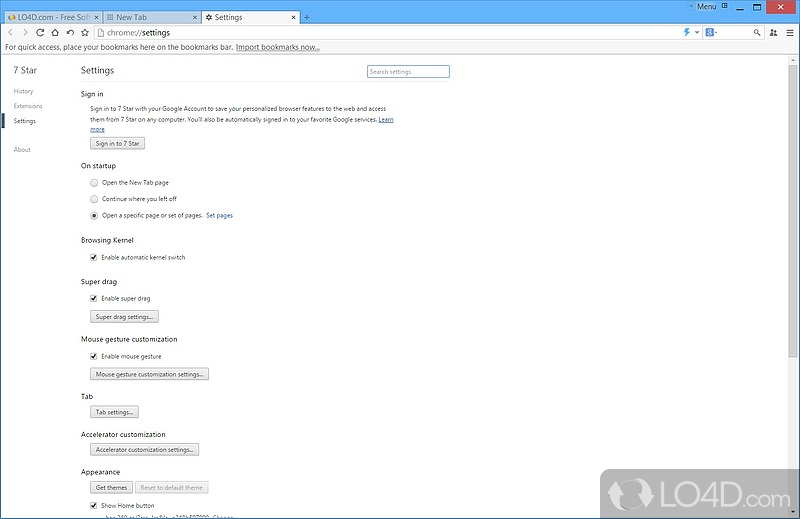Switch to the LO4D.com tab

click(53, 17)
